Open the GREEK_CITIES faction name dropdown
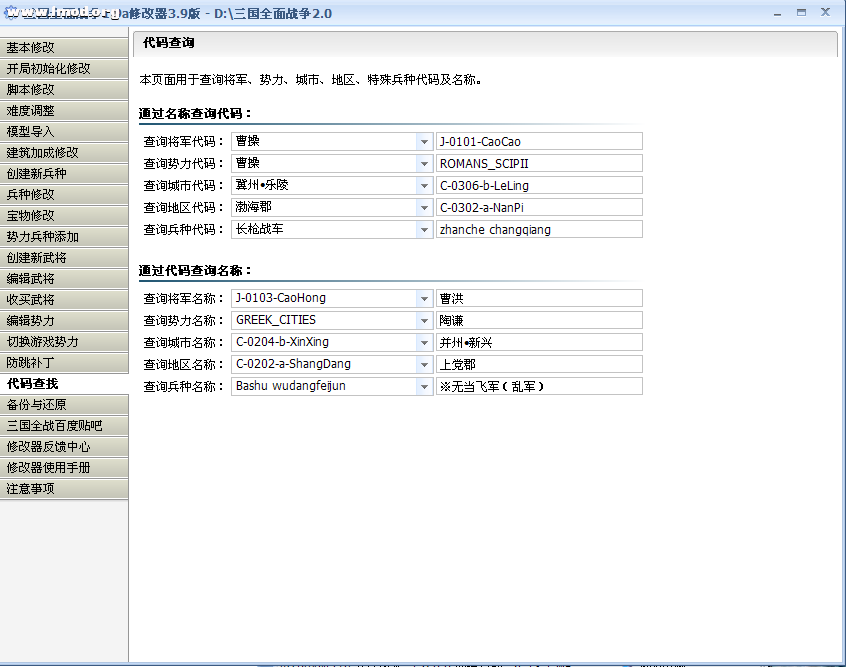846x667 pixels. [x=424, y=321]
